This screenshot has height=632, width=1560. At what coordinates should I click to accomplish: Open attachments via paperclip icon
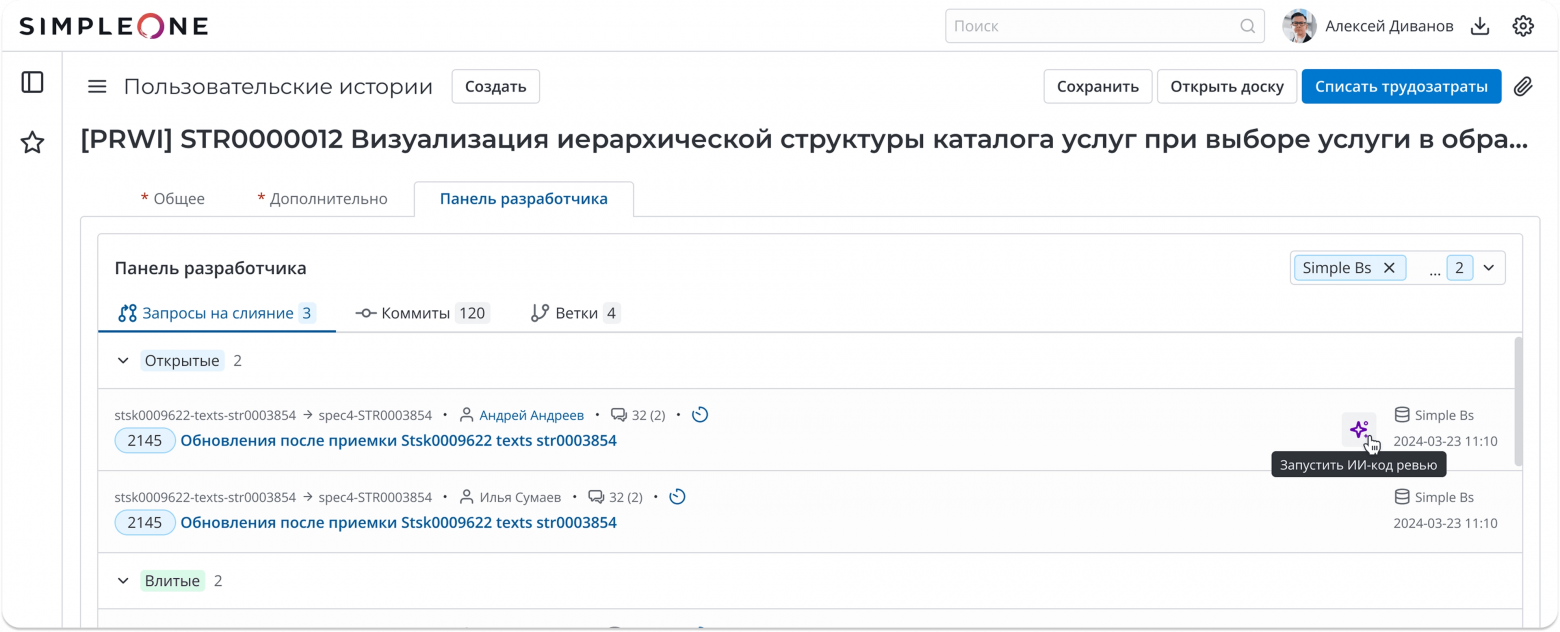[x=1522, y=87]
